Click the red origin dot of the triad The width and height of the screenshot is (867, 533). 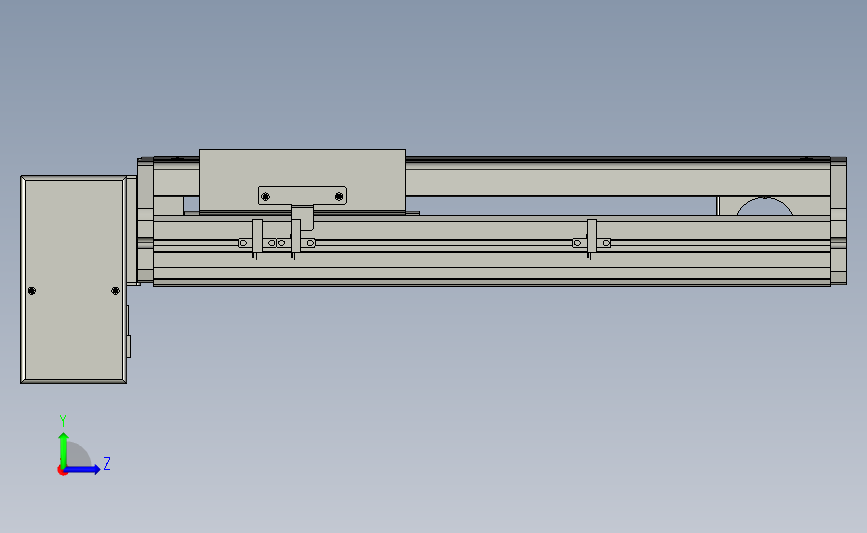click(x=62, y=471)
